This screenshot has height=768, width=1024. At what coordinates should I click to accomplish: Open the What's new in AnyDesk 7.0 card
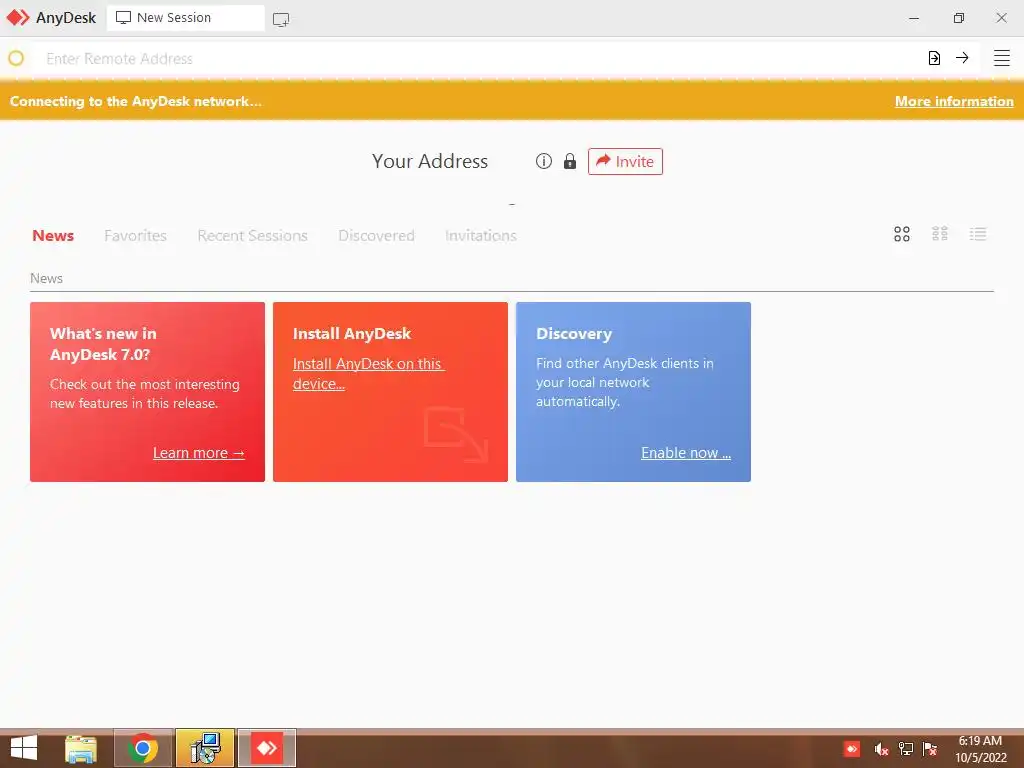click(148, 392)
